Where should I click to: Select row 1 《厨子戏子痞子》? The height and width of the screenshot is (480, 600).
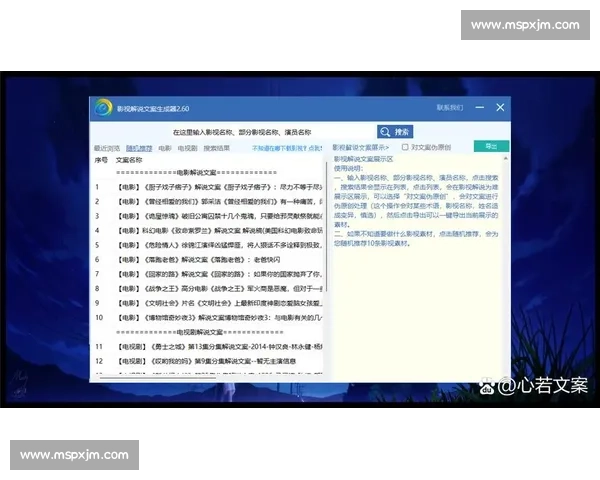[x=208, y=187]
